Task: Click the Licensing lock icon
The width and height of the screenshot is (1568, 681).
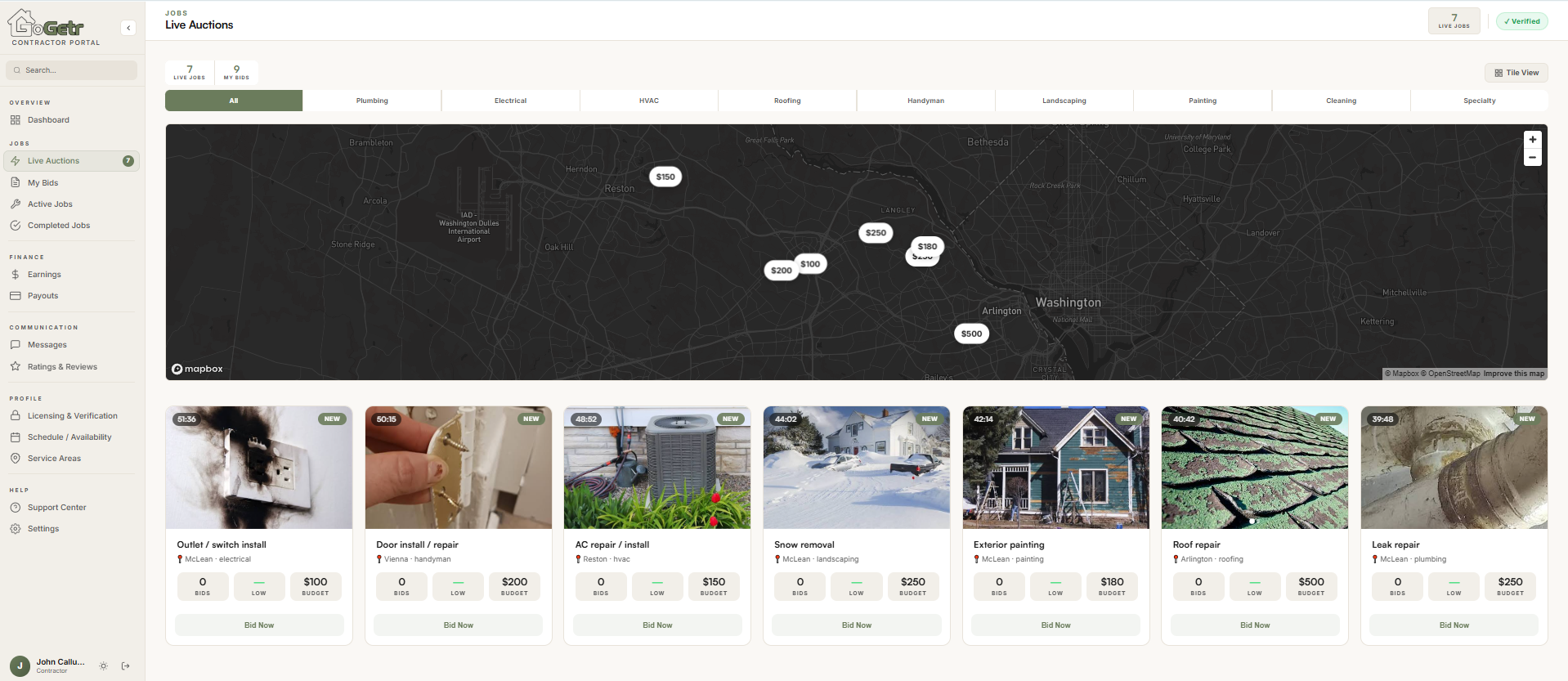Action: click(x=16, y=416)
